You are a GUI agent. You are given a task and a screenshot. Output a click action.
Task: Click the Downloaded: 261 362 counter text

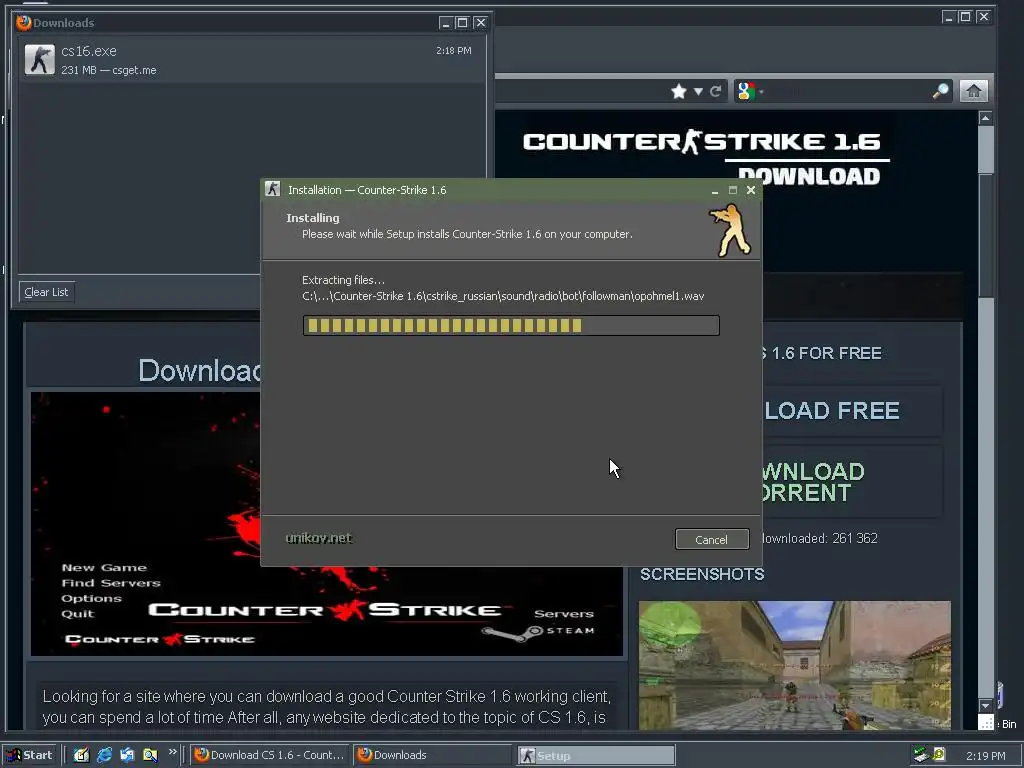(820, 538)
